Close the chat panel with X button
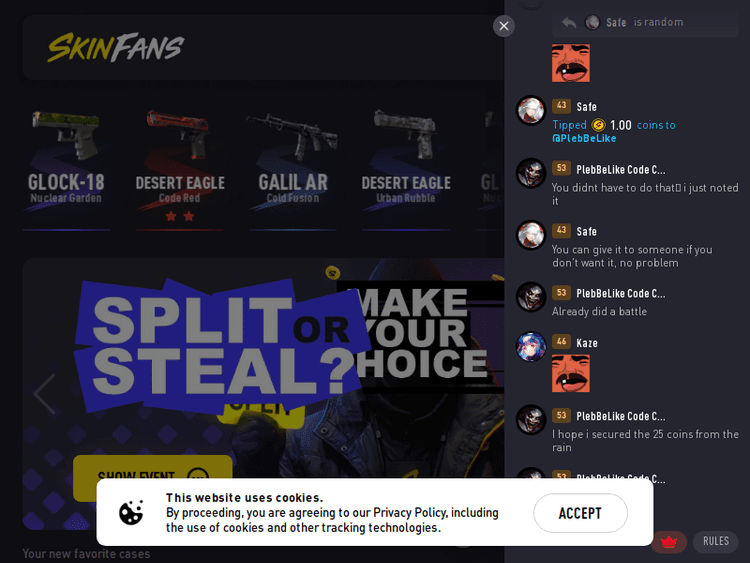The width and height of the screenshot is (750, 563). tap(504, 26)
